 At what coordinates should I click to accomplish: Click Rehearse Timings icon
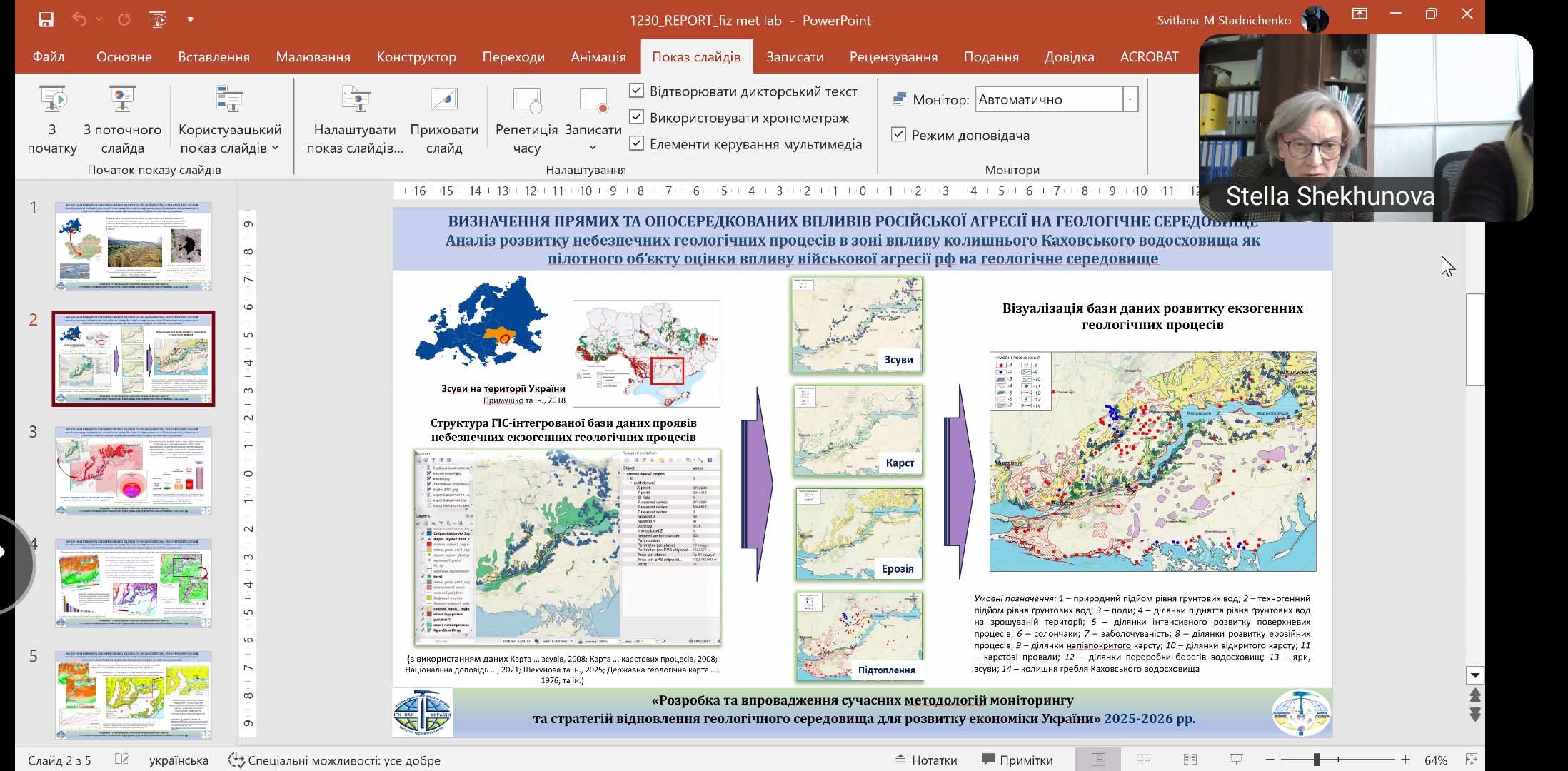click(x=527, y=100)
